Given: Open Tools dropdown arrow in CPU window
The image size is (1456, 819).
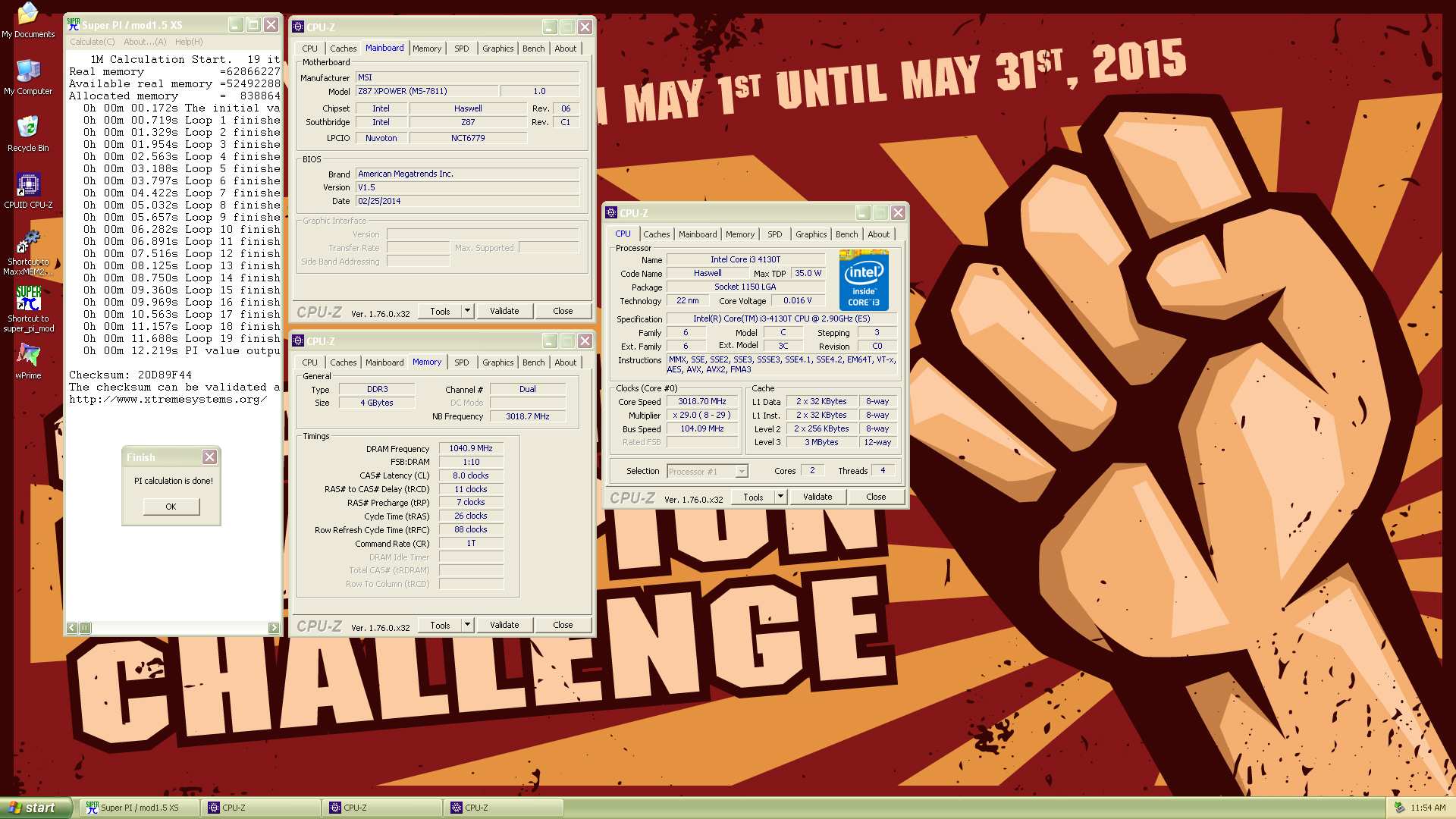Looking at the screenshot, I should 781,496.
